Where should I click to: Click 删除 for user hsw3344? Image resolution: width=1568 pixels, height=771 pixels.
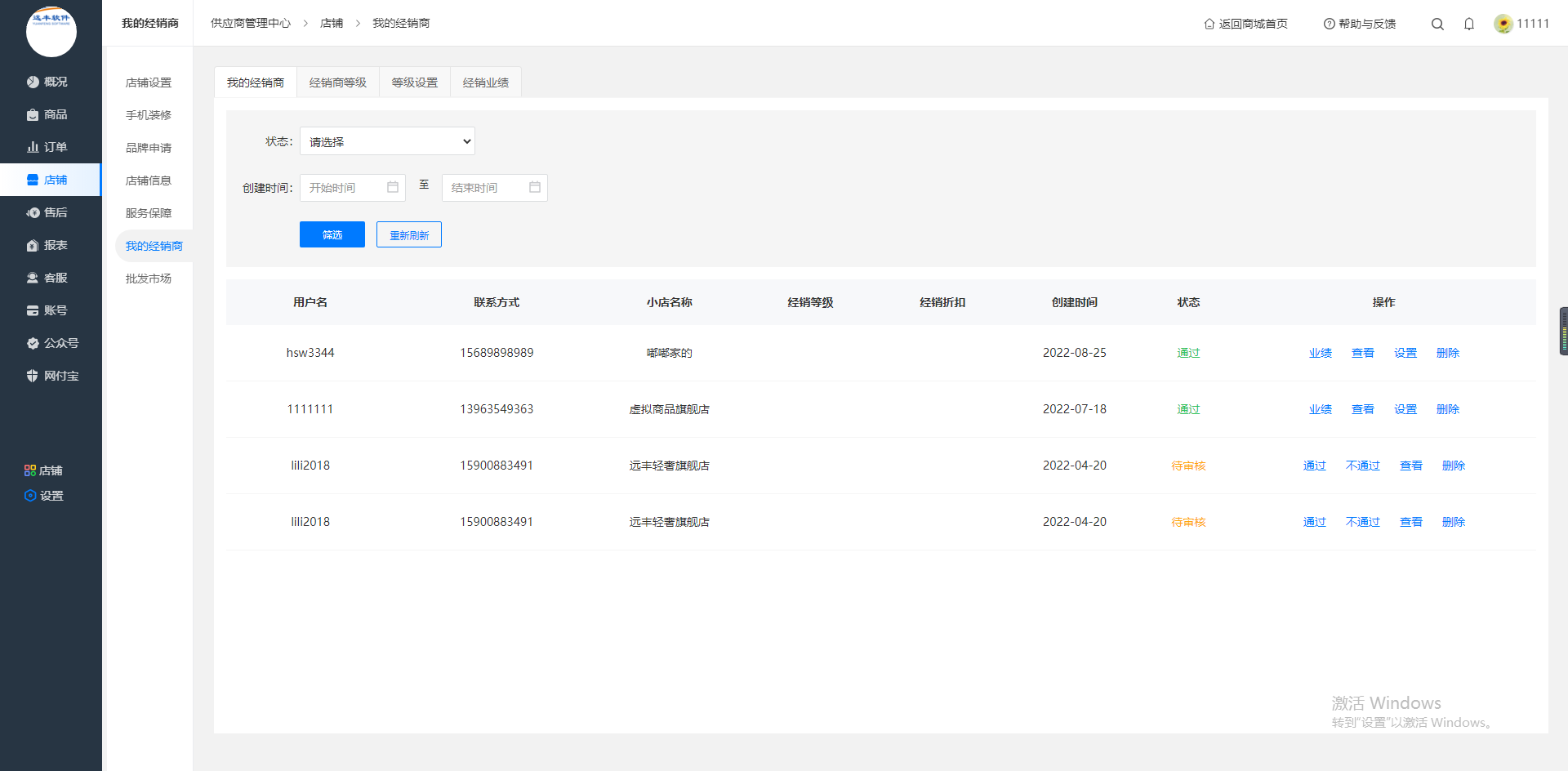point(1448,353)
